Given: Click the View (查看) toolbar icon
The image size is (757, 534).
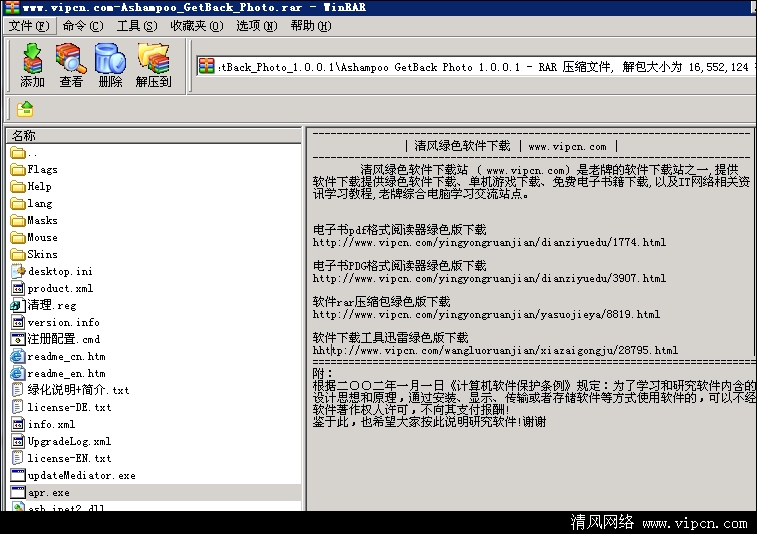Looking at the screenshot, I should pos(71,65).
